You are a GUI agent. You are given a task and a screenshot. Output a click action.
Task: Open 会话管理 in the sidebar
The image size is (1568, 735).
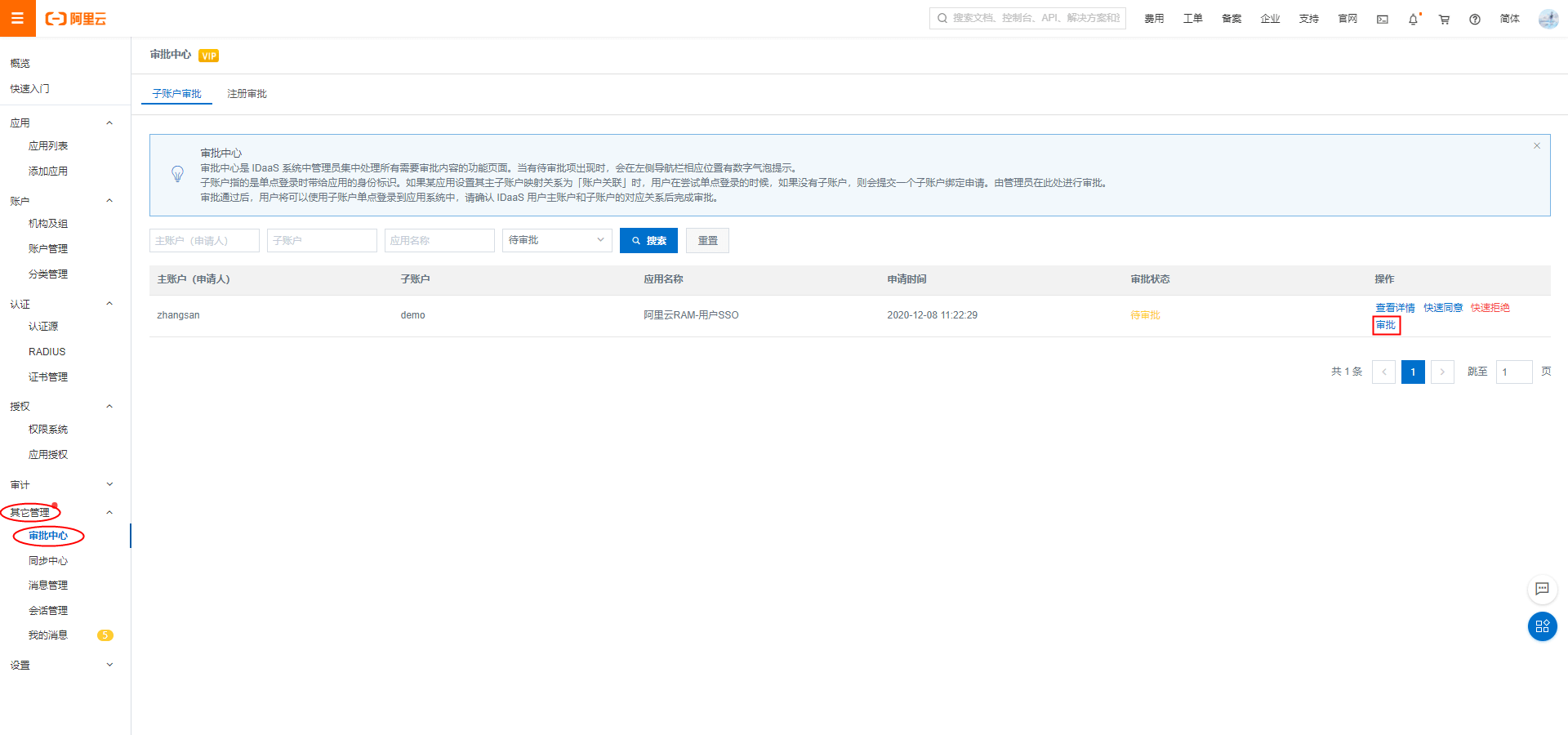[48, 611]
